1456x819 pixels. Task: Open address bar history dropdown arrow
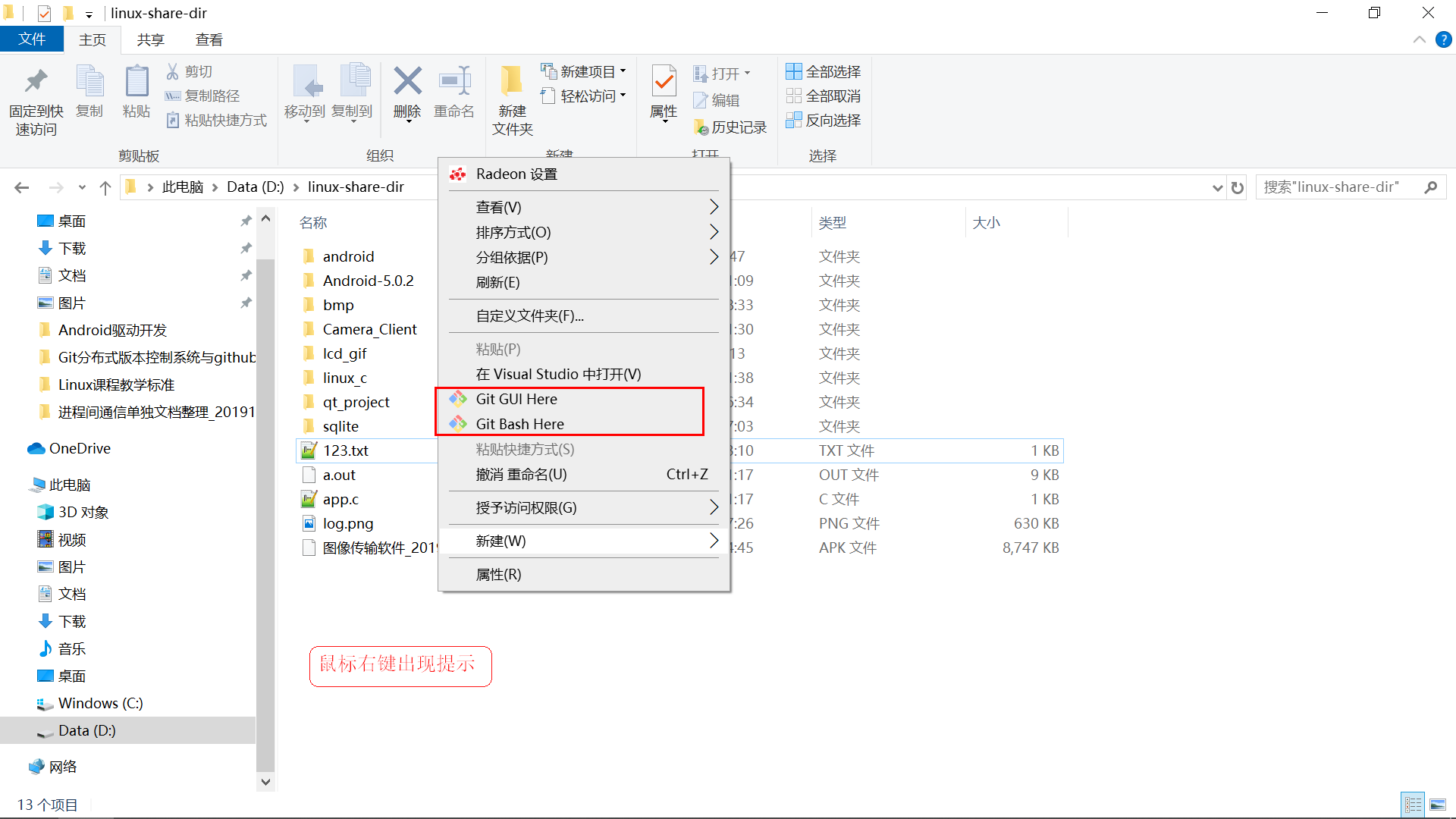(x=1217, y=187)
